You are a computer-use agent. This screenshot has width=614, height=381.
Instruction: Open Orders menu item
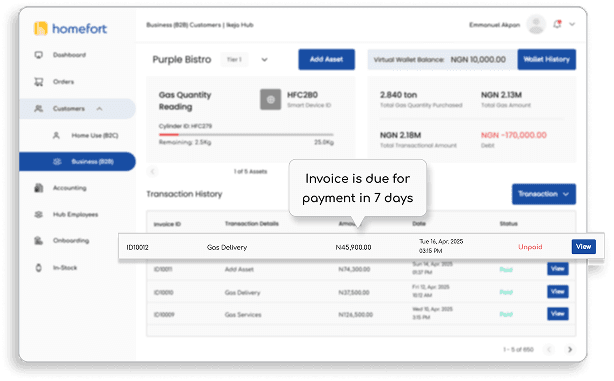(63, 82)
